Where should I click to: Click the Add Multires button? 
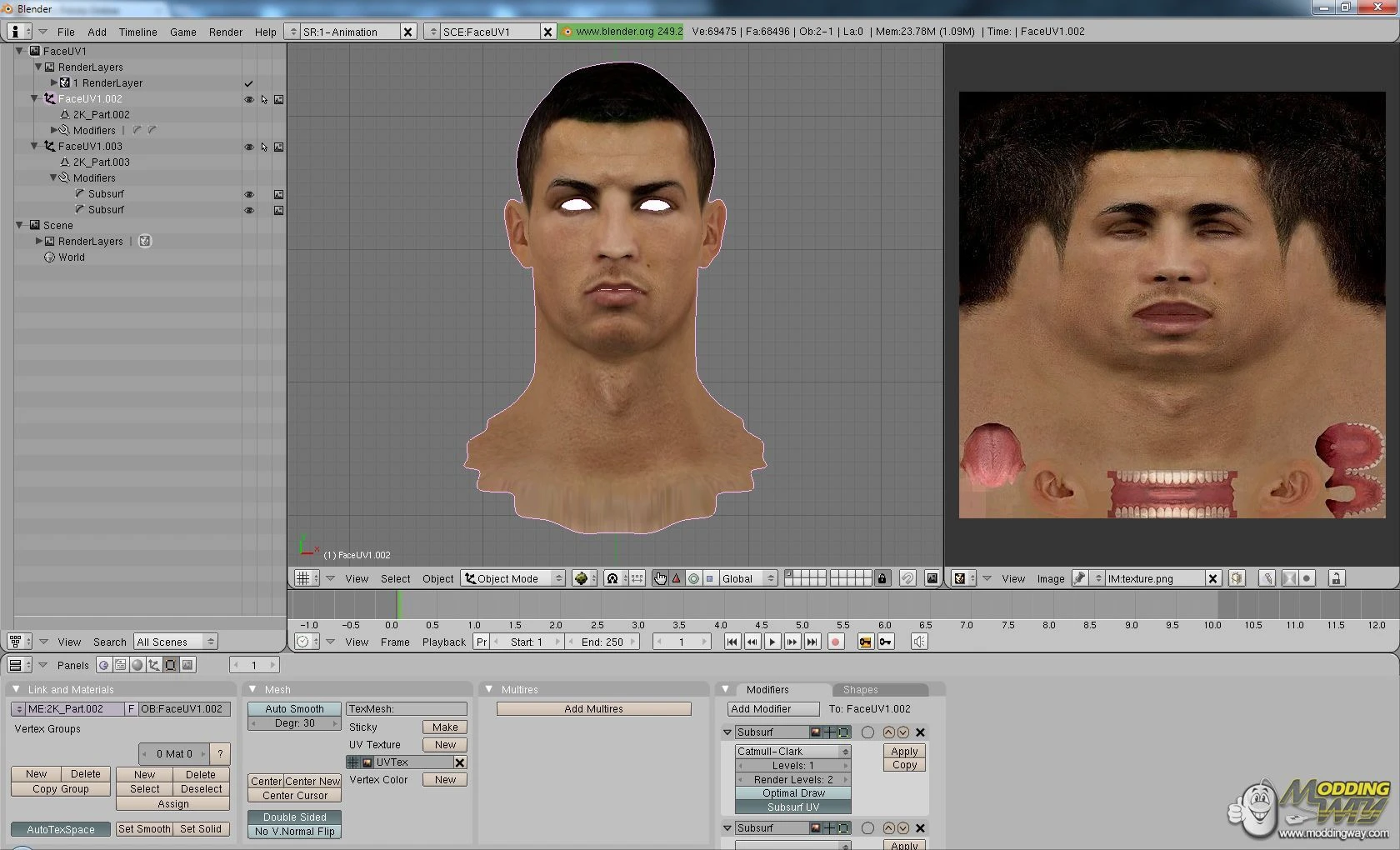click(592, 708)
